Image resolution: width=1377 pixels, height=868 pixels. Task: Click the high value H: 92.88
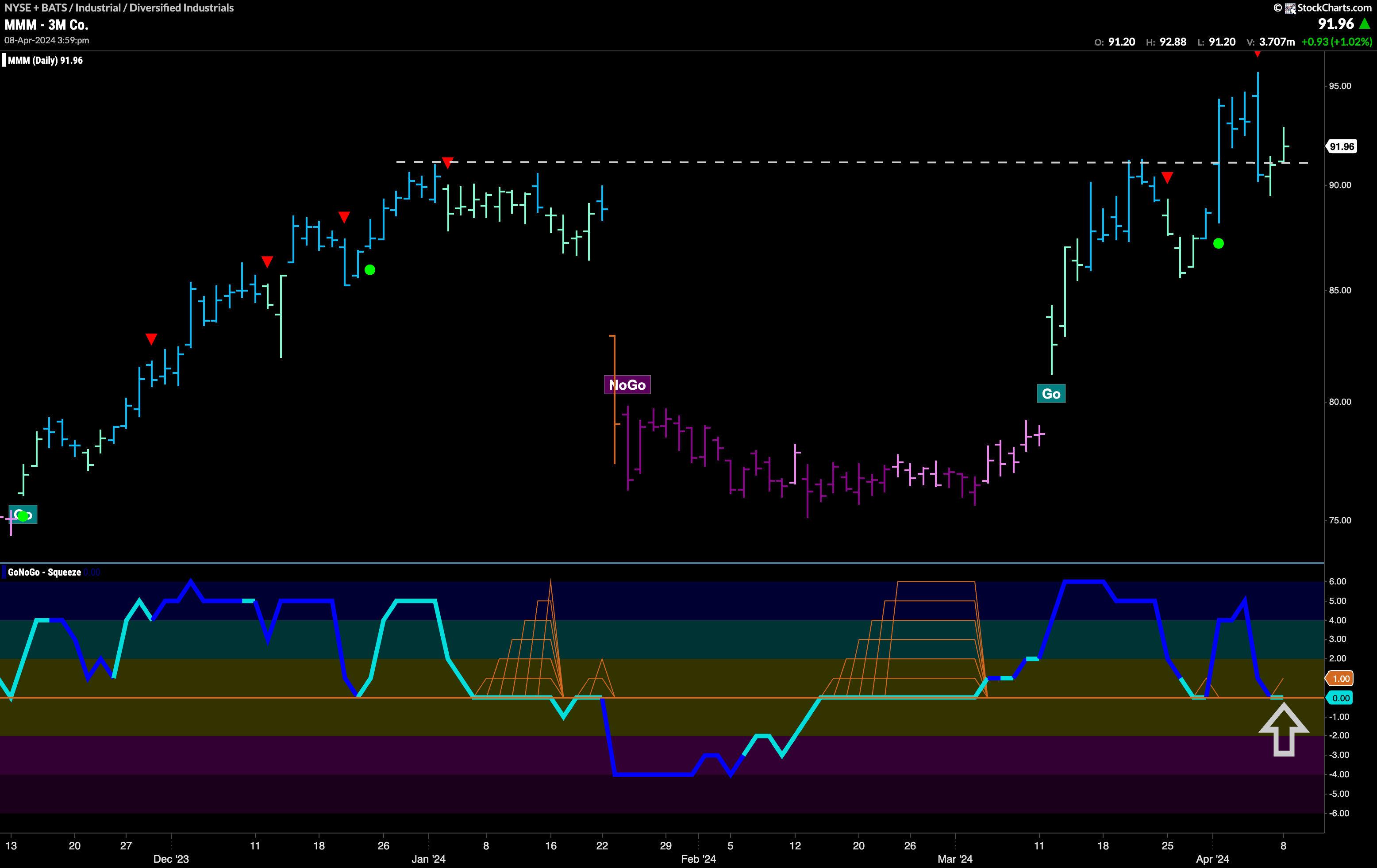(x=1166, y=42)
